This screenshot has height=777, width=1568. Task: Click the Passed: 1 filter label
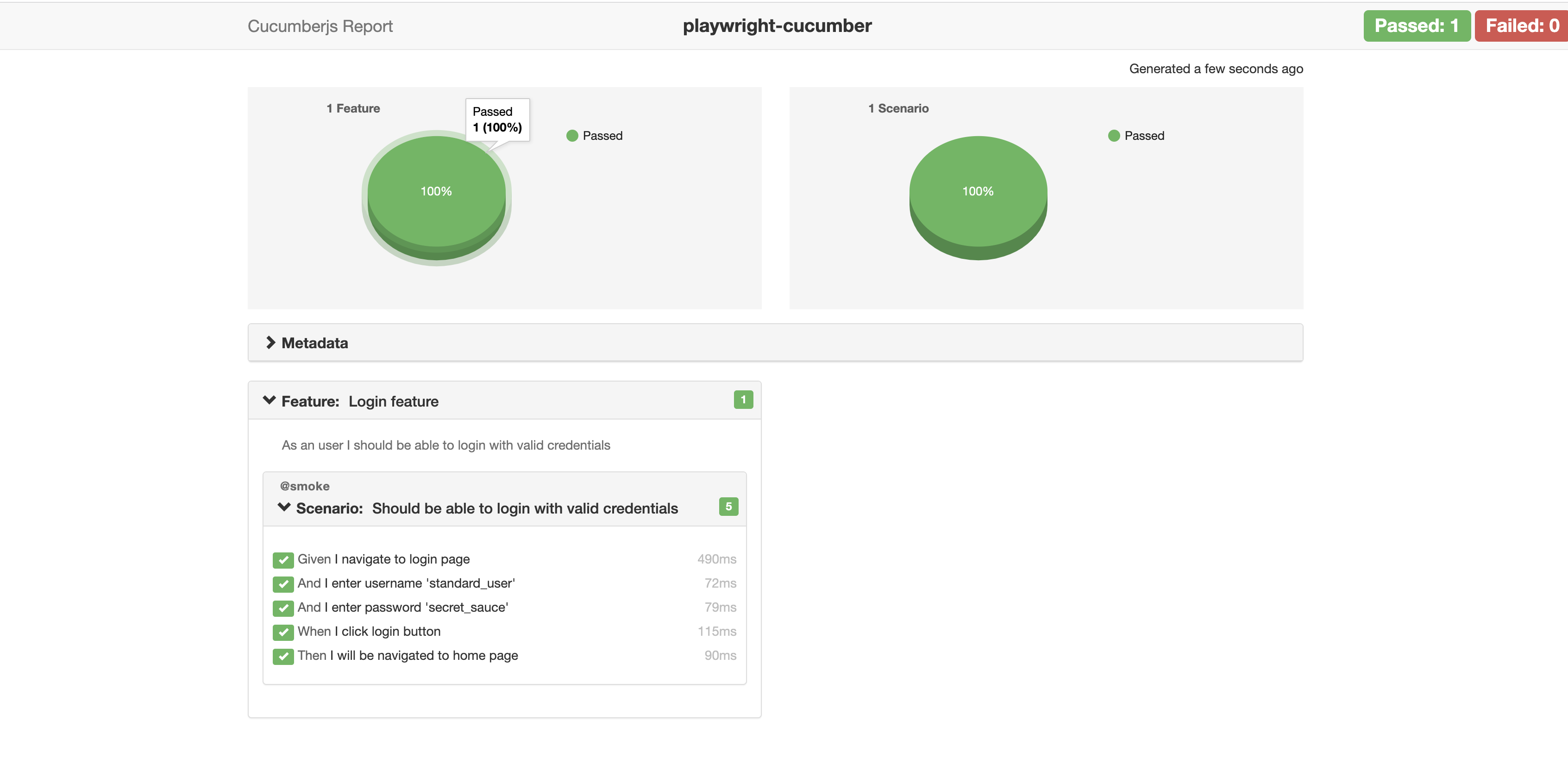[1417, 25]
